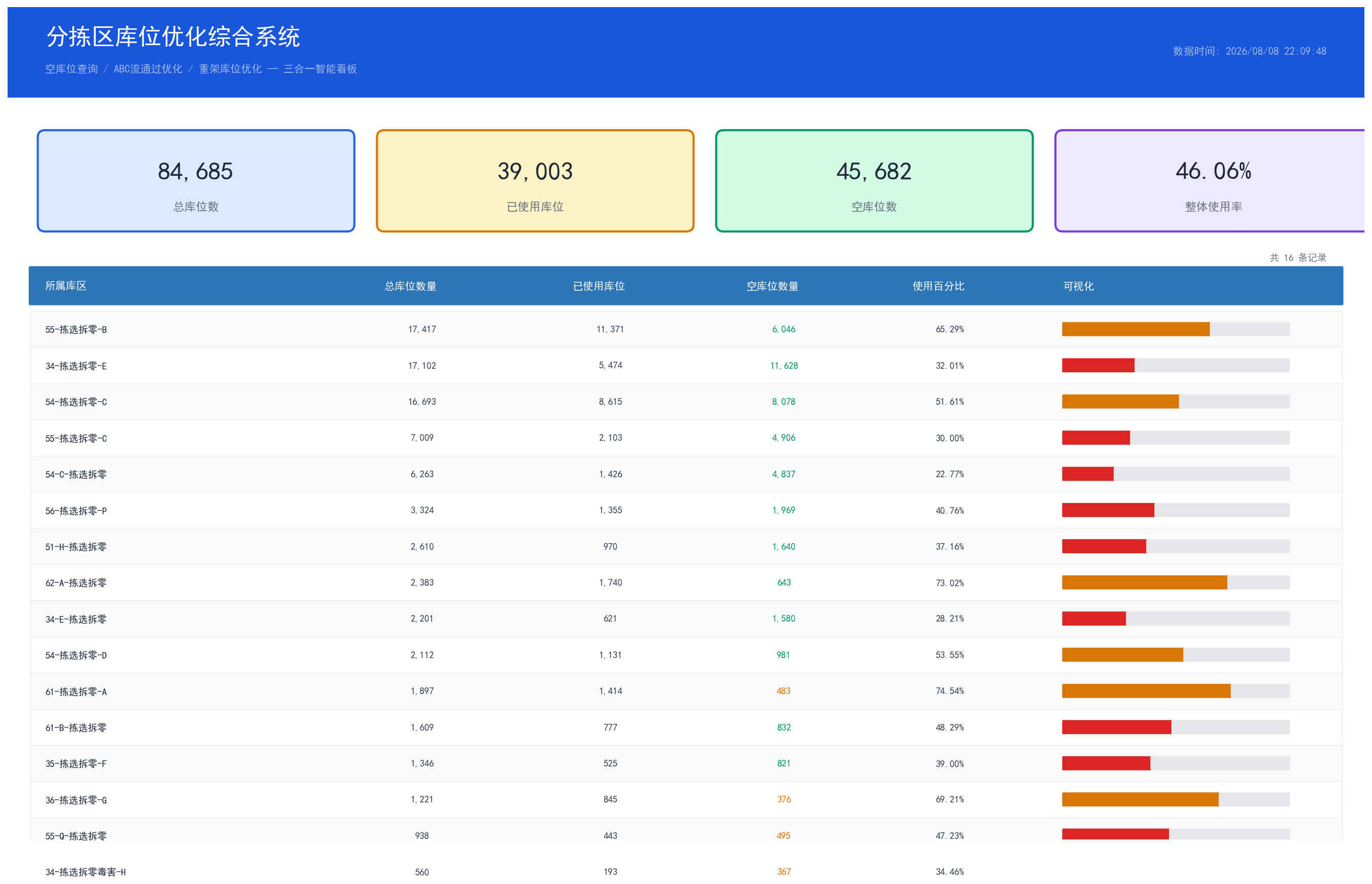Click used count 8,615 for 54-拣选拆零-C
Image resolution: width=1372 pixels, height=884 pixels.
point(610,401)
